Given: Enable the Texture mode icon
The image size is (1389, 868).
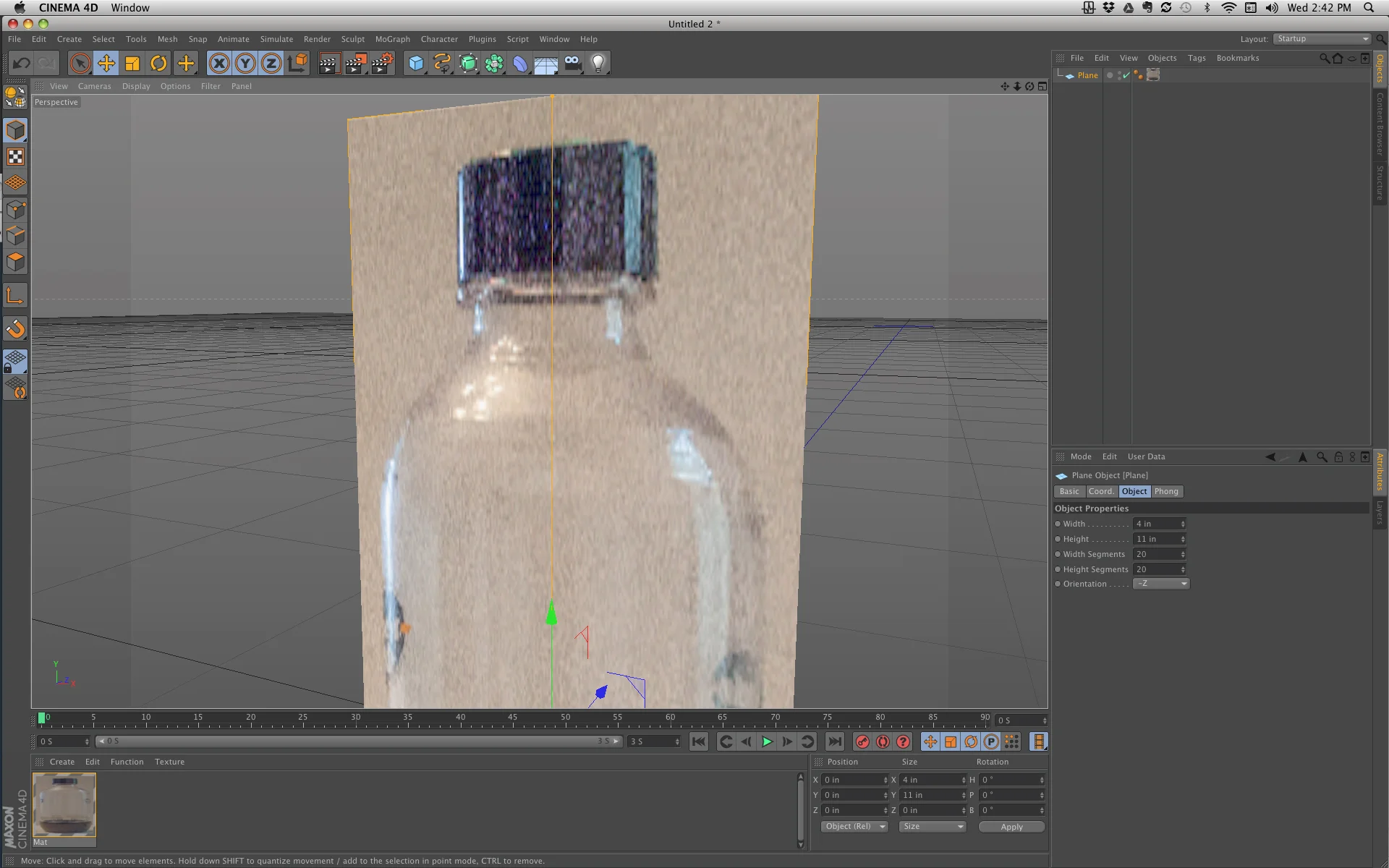Looking at the screenshot, I should (x=15, y=157).
